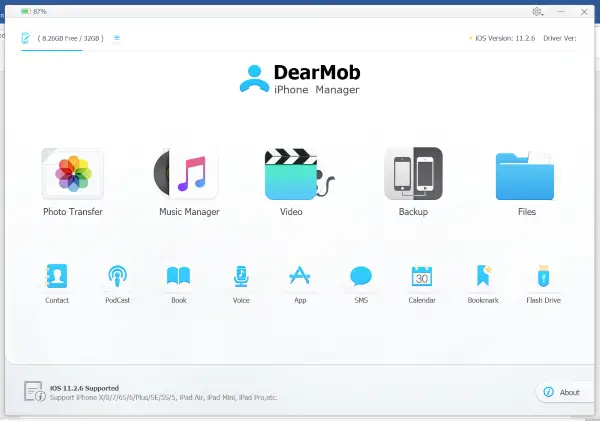Click the iOS supported info document icon
This screenshot has width=600, height=421.
[x=34, y=391]
